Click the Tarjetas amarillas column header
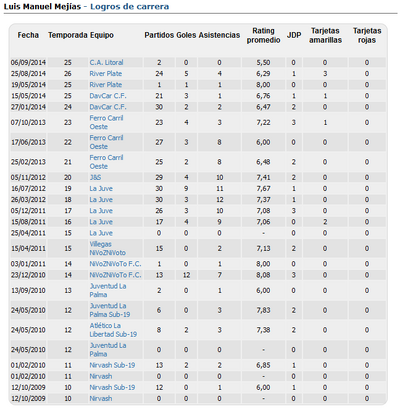 point(325,35)
